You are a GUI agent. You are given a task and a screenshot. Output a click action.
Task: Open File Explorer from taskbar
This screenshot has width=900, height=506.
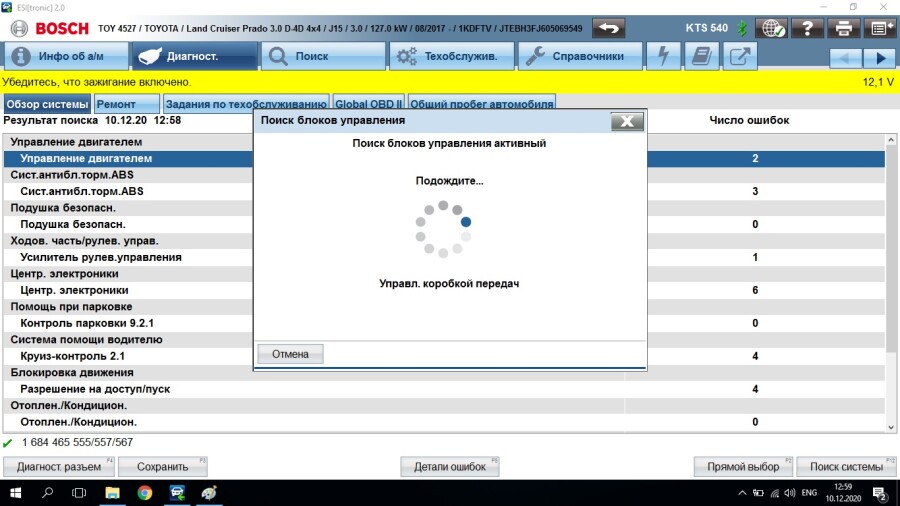(x=112, y=493)
